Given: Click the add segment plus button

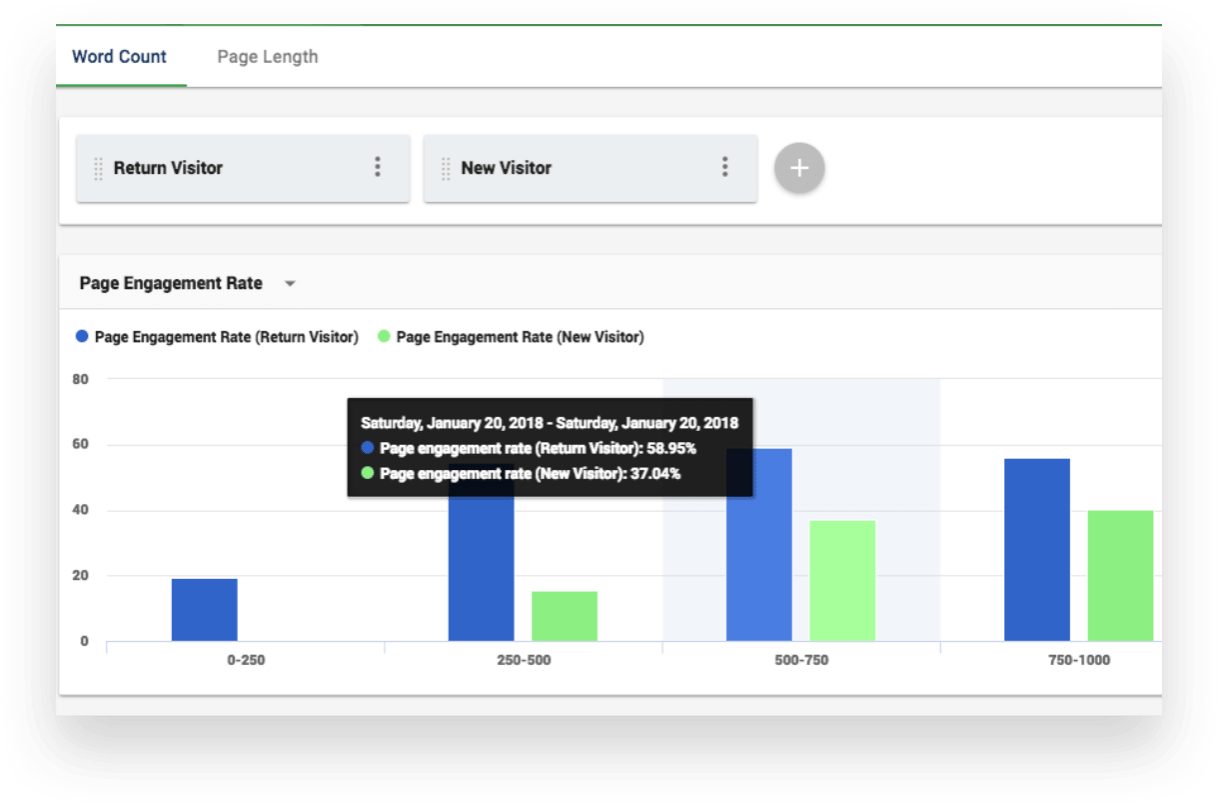Looking at the screenshot, I should tap(799, 168).
